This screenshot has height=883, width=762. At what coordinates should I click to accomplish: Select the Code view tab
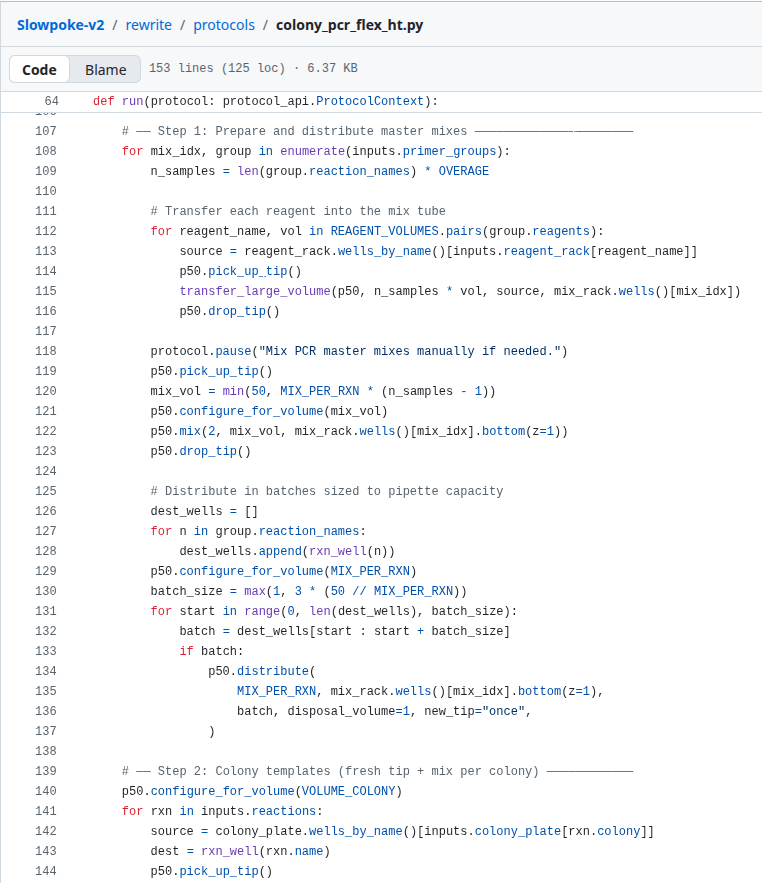(x=40, y=69)
